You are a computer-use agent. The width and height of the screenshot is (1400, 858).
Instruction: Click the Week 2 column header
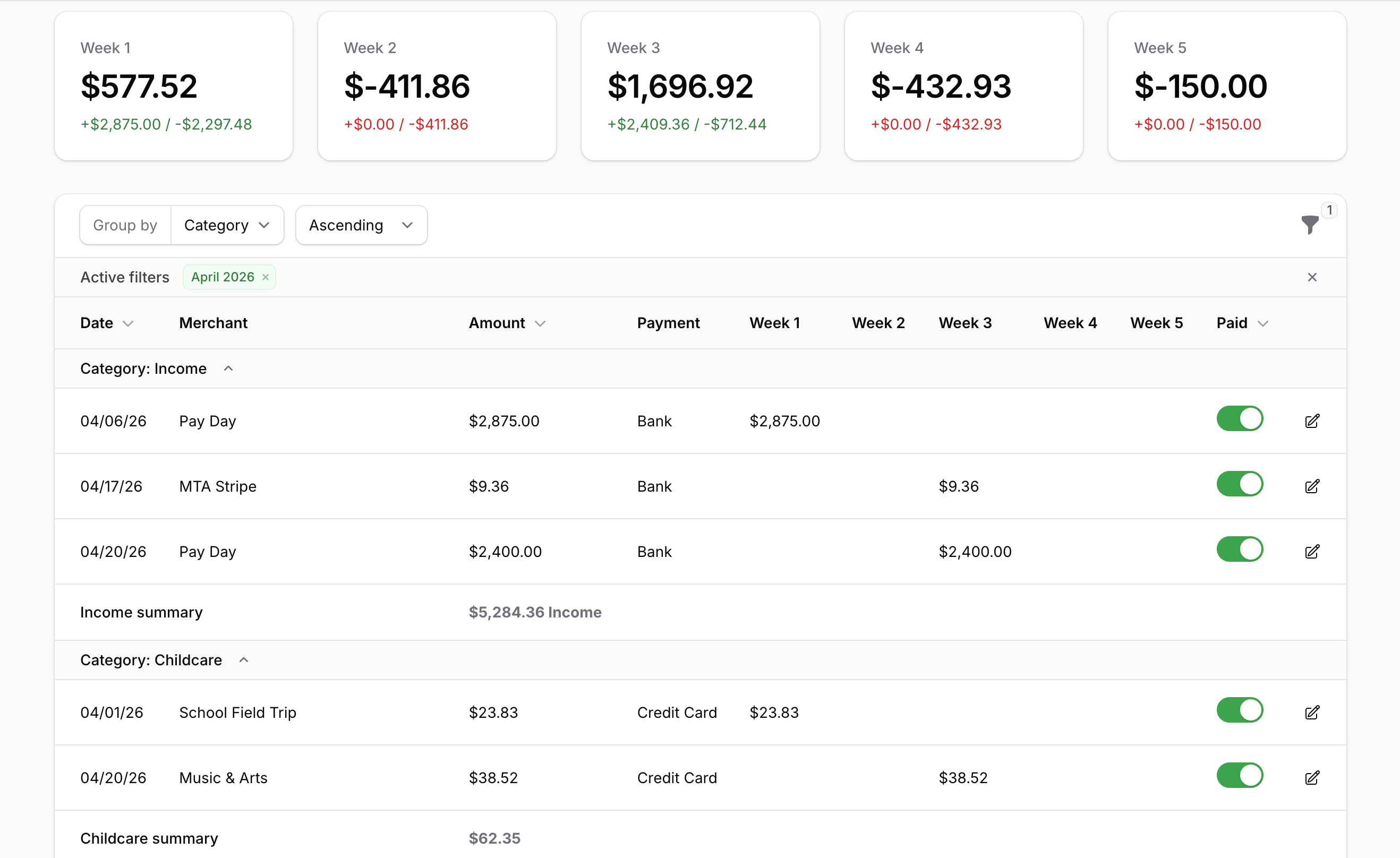(x=878, y=323)
